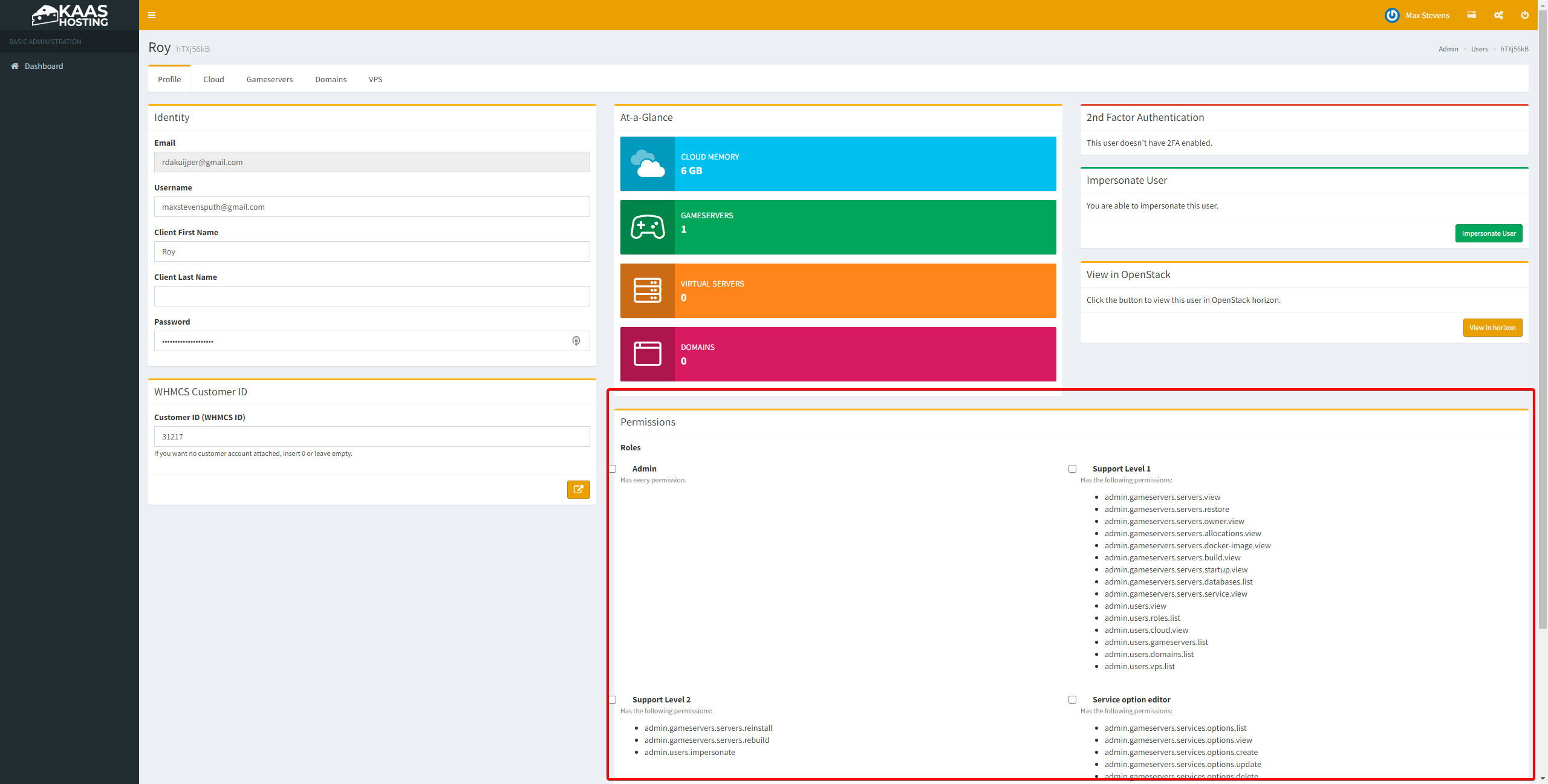Click the Impersonate User button
Viewport: 1548px width, 784px height.
tap(1488, 233)
